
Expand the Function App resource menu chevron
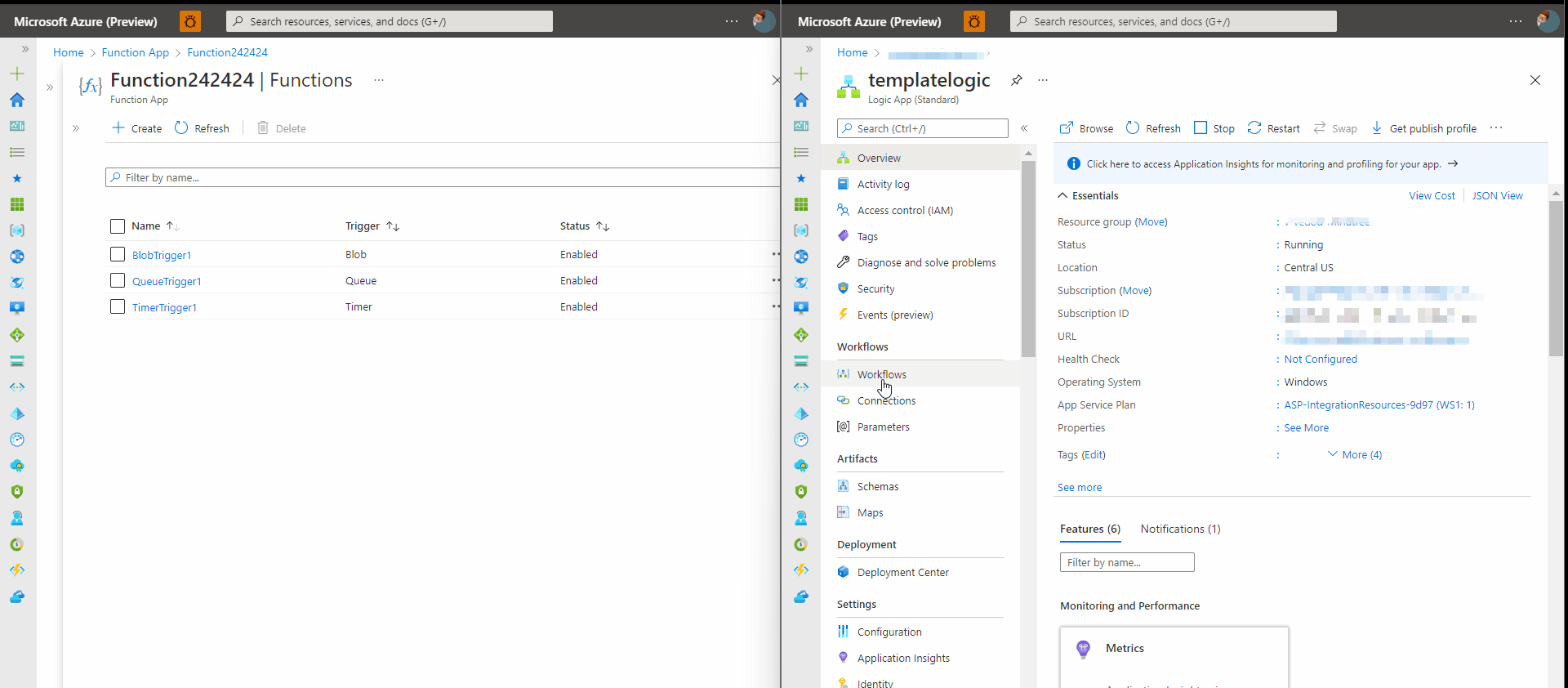coord(76,128)
